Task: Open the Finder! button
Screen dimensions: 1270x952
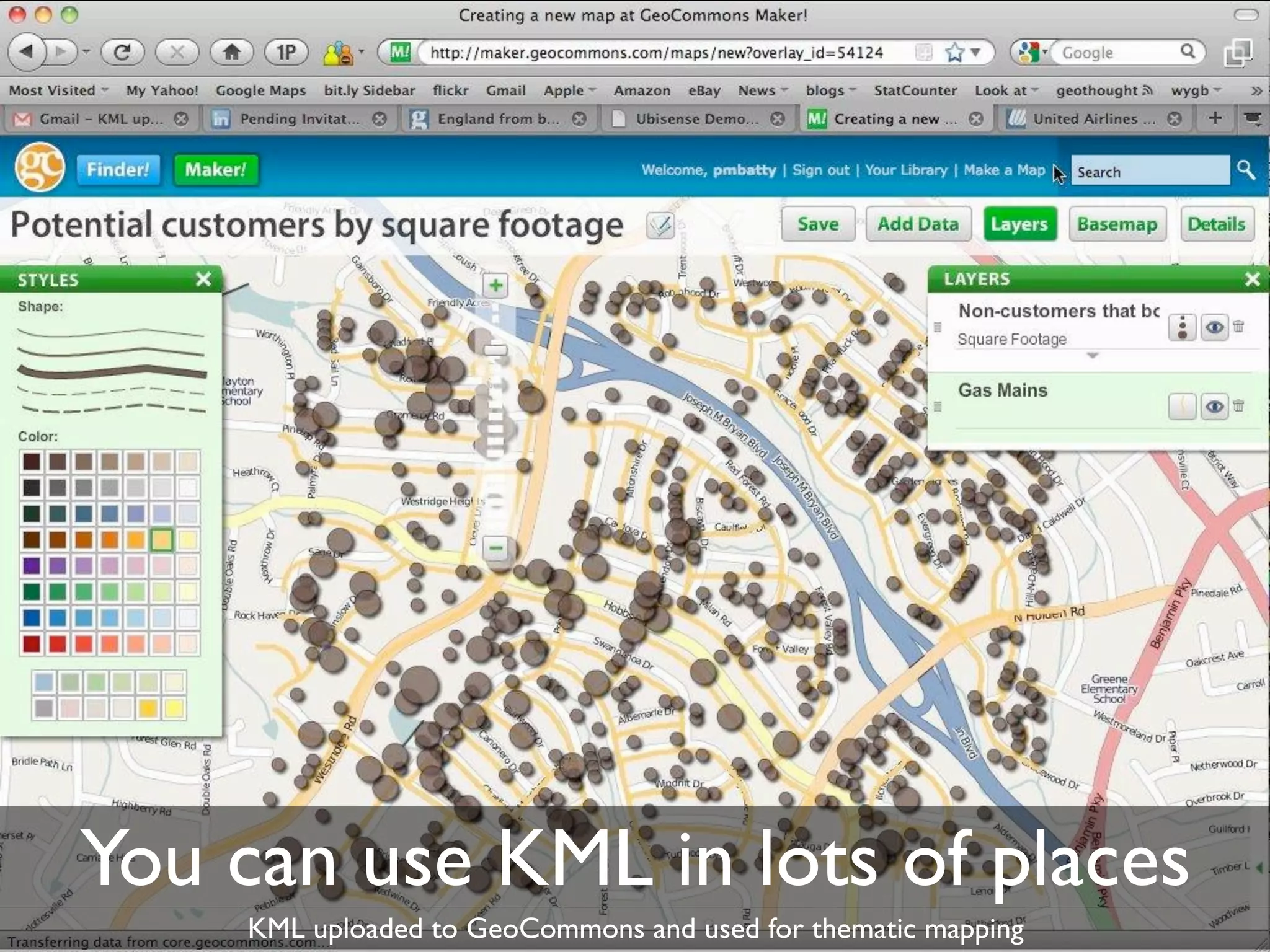Action: [x=118, y=170]
